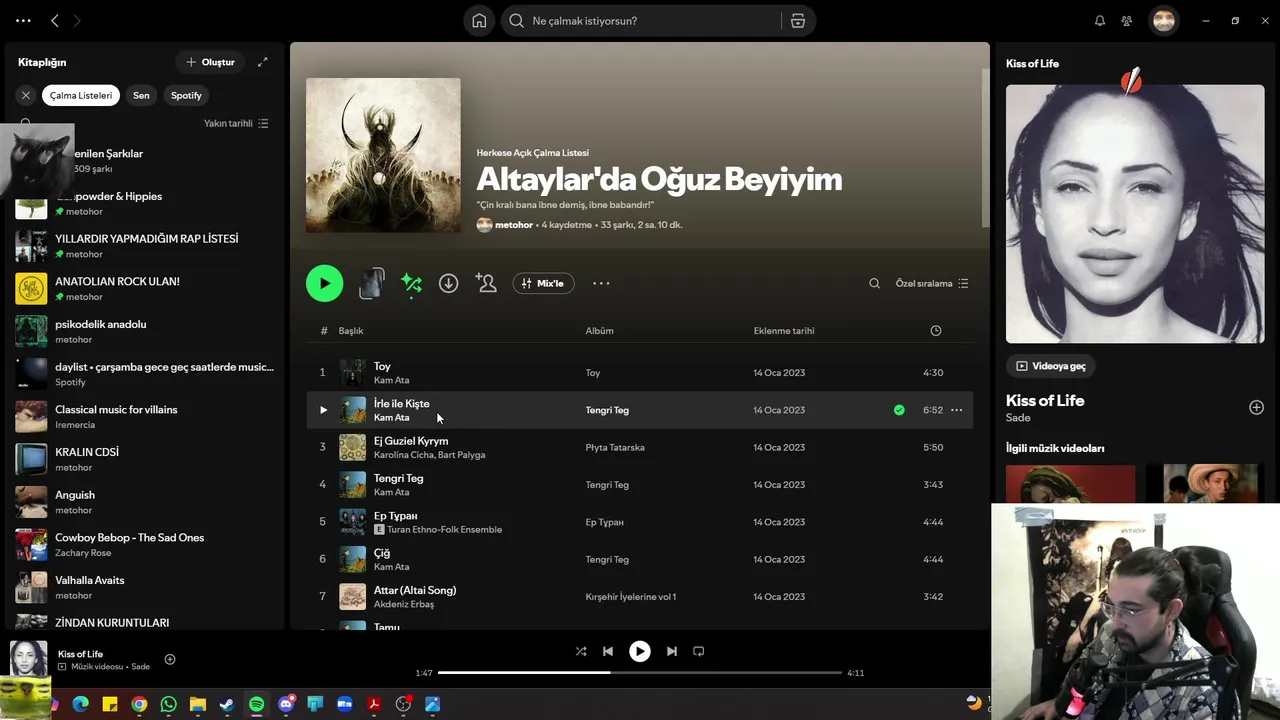Open Discord from the taskbar
Screen dimensions: 1280x720
click(286, 704)
